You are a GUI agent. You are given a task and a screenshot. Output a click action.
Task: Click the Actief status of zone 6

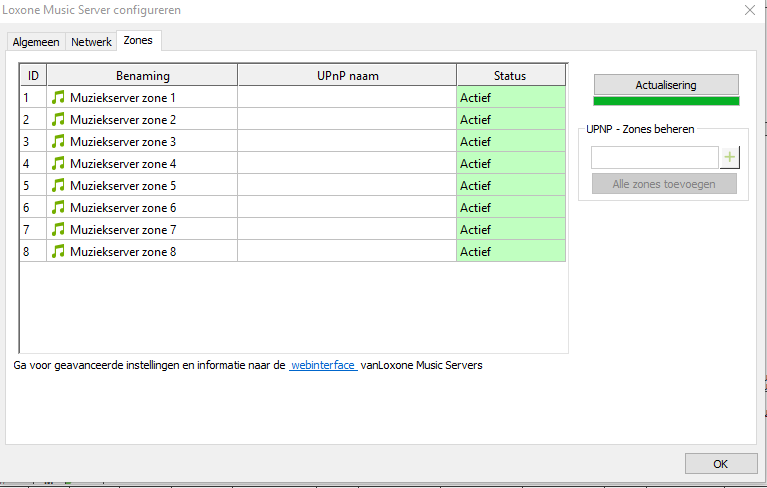pos(511,208)
